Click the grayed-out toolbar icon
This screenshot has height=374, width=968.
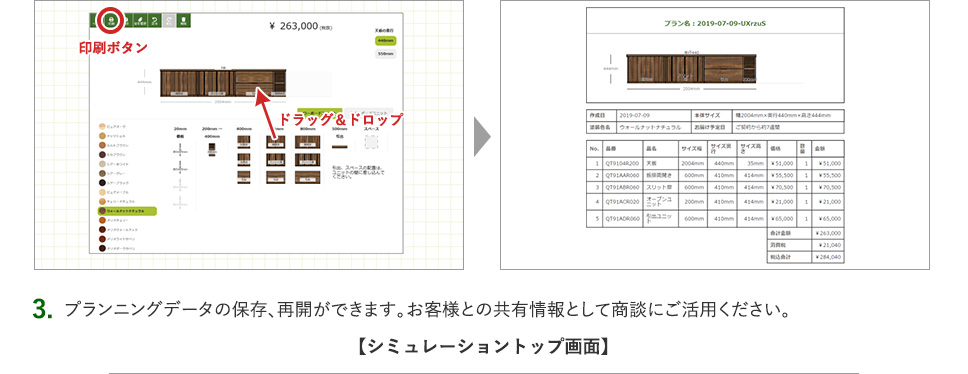(x=169, y=20)
